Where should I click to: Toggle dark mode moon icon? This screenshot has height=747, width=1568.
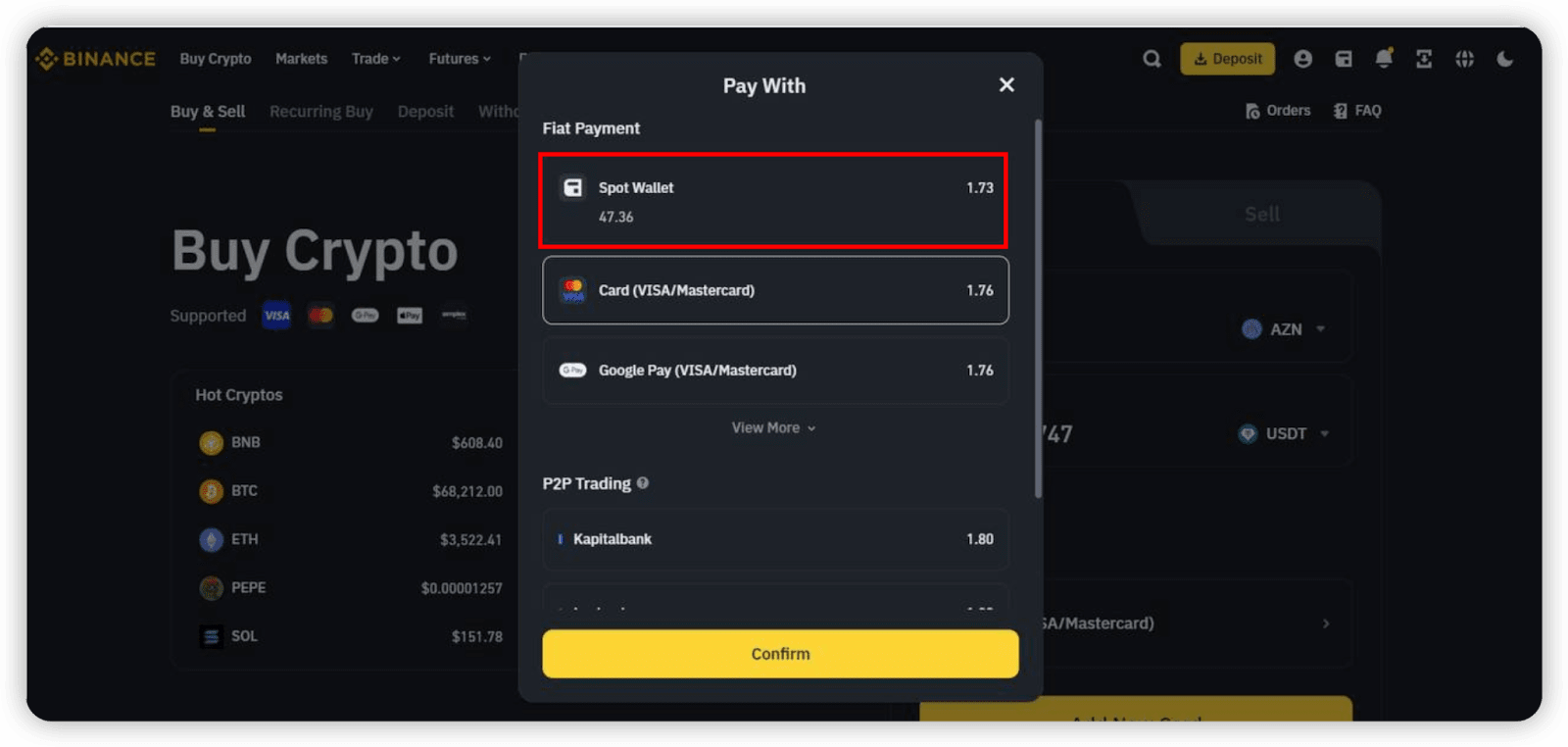[1505, 59]
